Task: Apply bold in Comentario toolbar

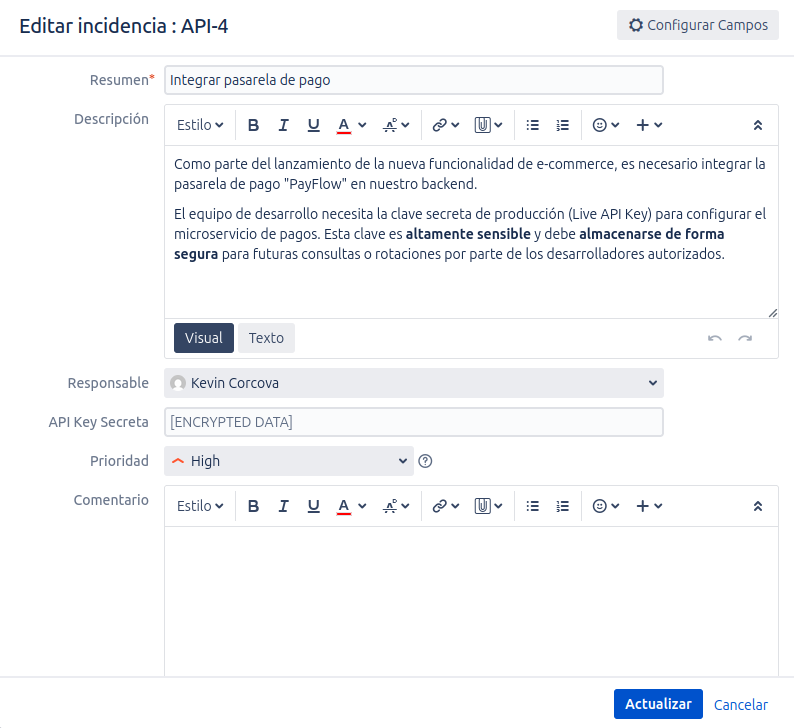Action: tap(253, 506)
